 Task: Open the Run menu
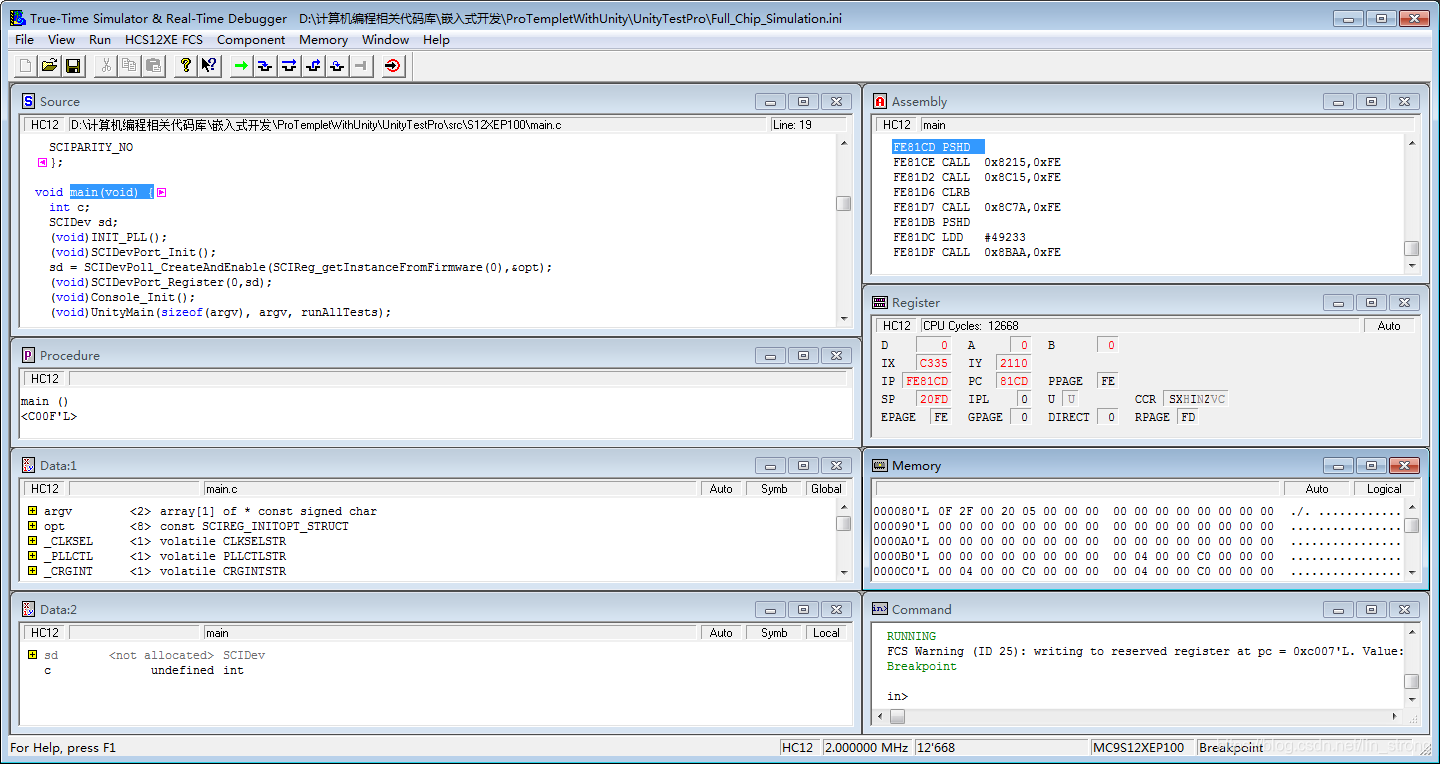100,40
